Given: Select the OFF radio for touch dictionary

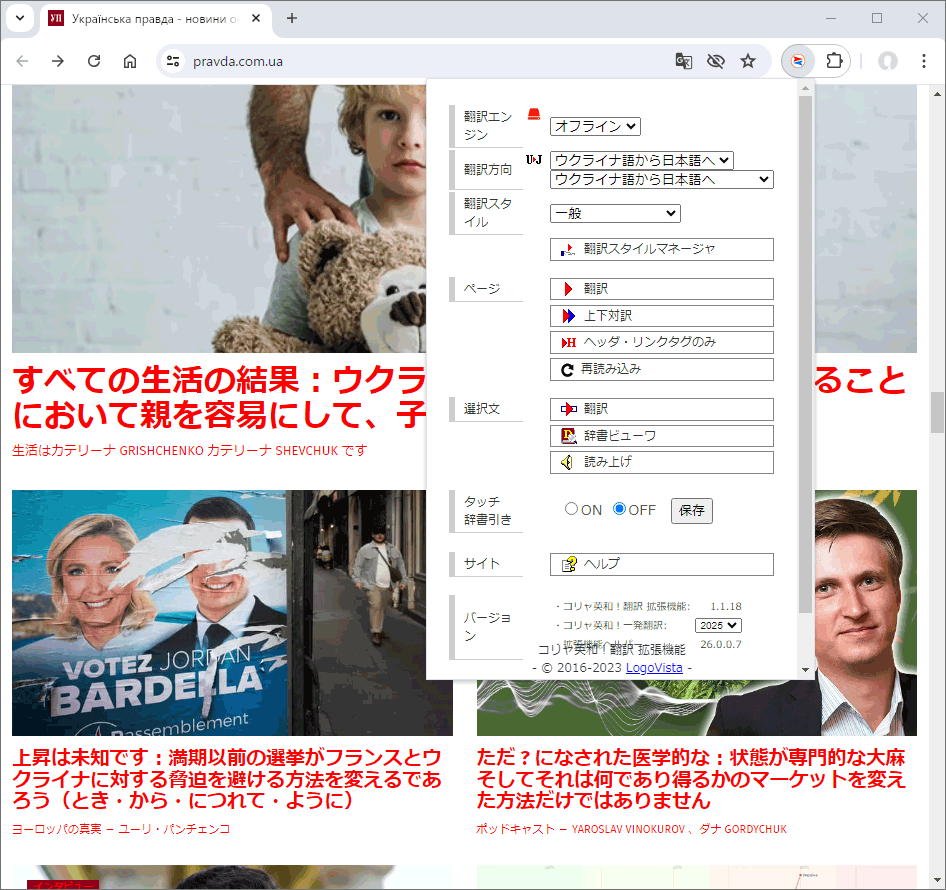Looking at the screenshot, I should tap(619, 509).
